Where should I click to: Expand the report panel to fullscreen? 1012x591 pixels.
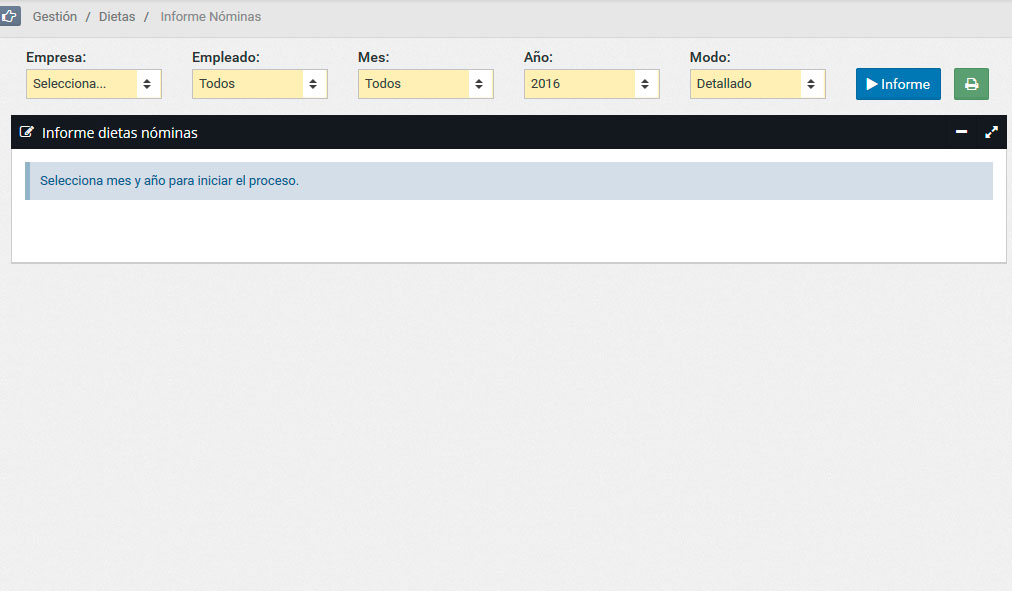[991, 132]
